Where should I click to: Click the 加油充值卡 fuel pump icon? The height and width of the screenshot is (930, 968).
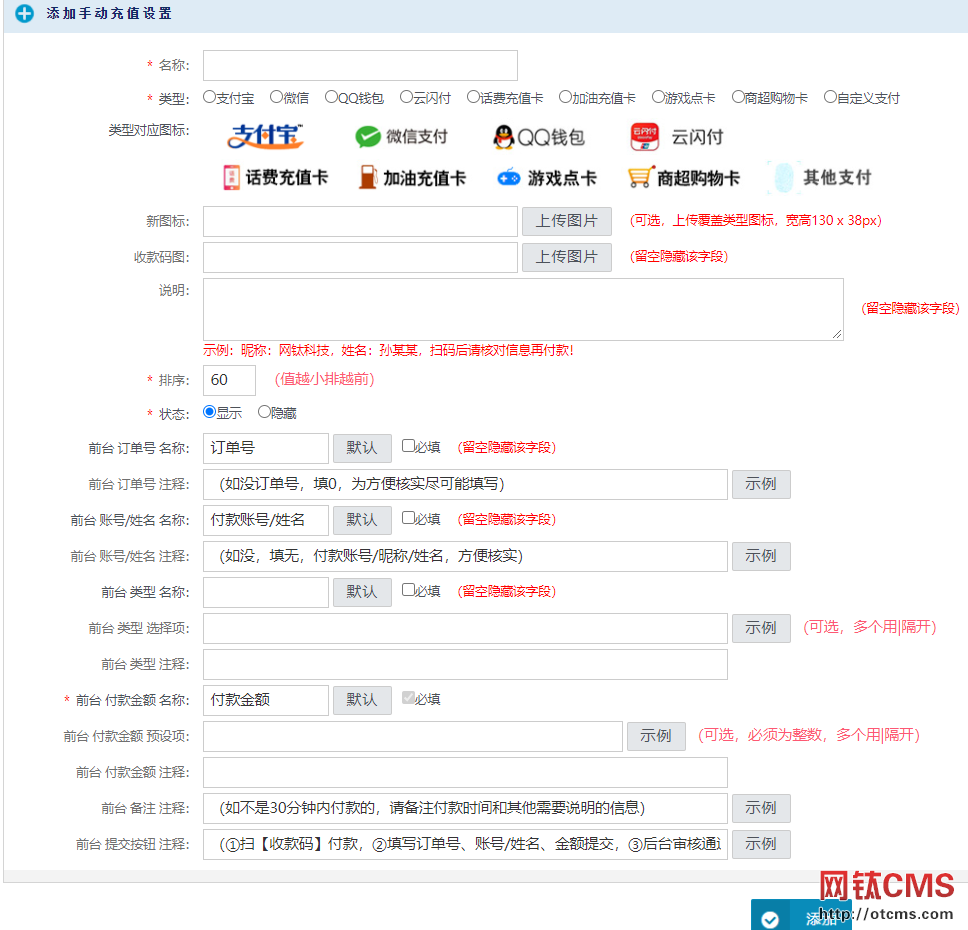pos(367,178)
